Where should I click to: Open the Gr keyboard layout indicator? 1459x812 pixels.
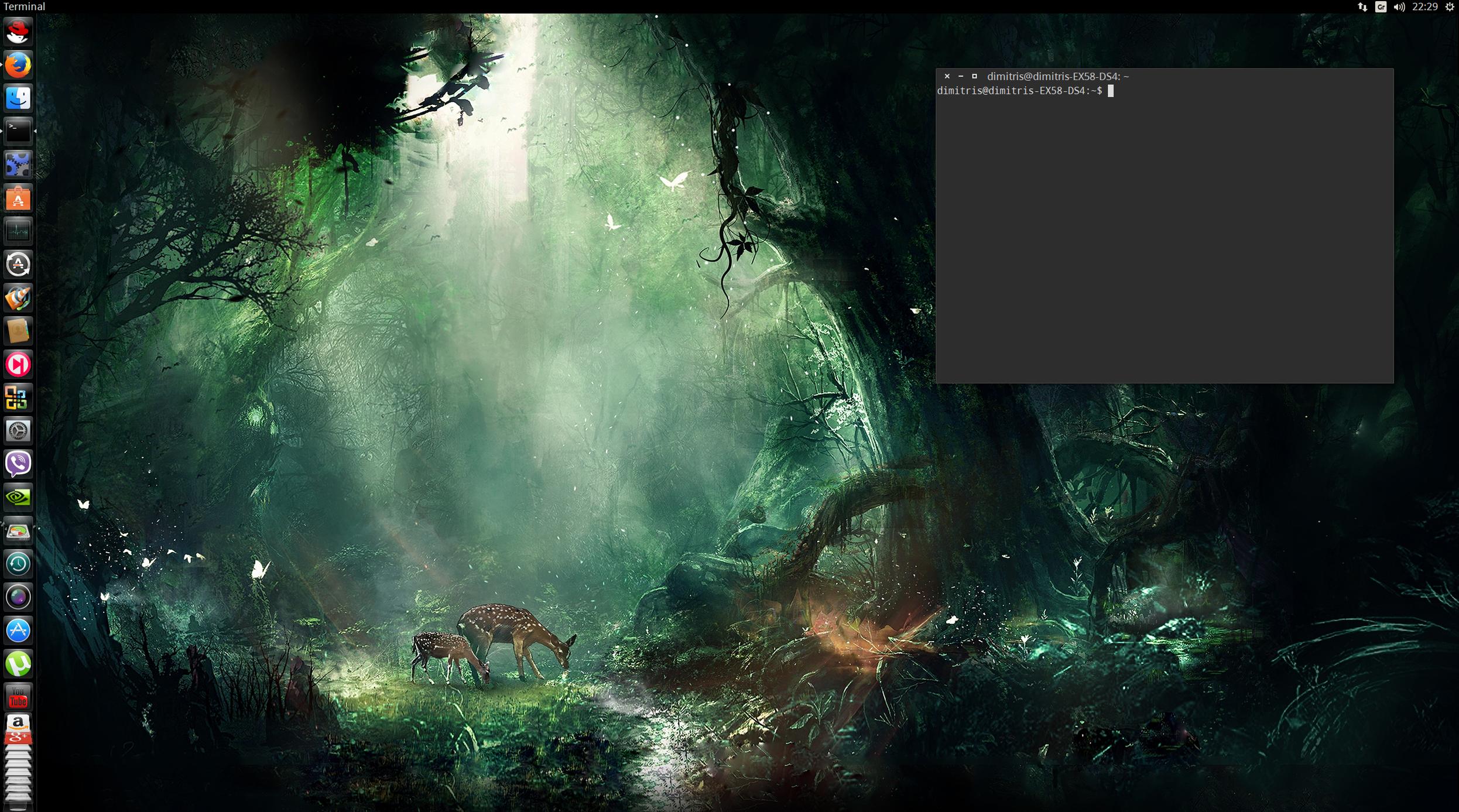pos(1381,7)
